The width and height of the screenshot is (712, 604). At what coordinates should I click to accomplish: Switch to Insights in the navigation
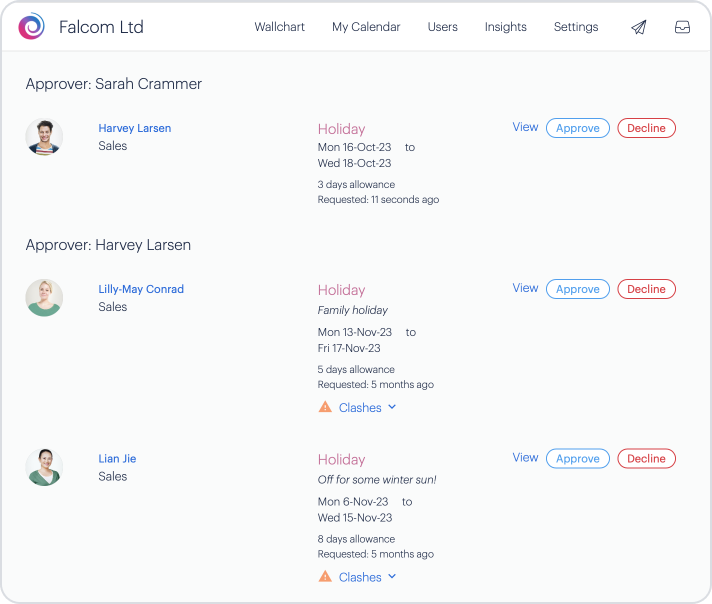505,27
